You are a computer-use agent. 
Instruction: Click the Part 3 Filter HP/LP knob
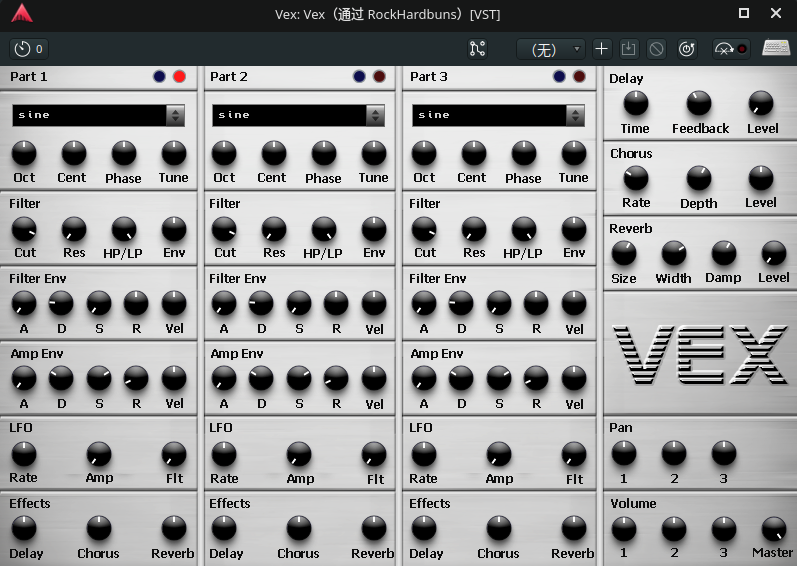(x=524, y=229)
